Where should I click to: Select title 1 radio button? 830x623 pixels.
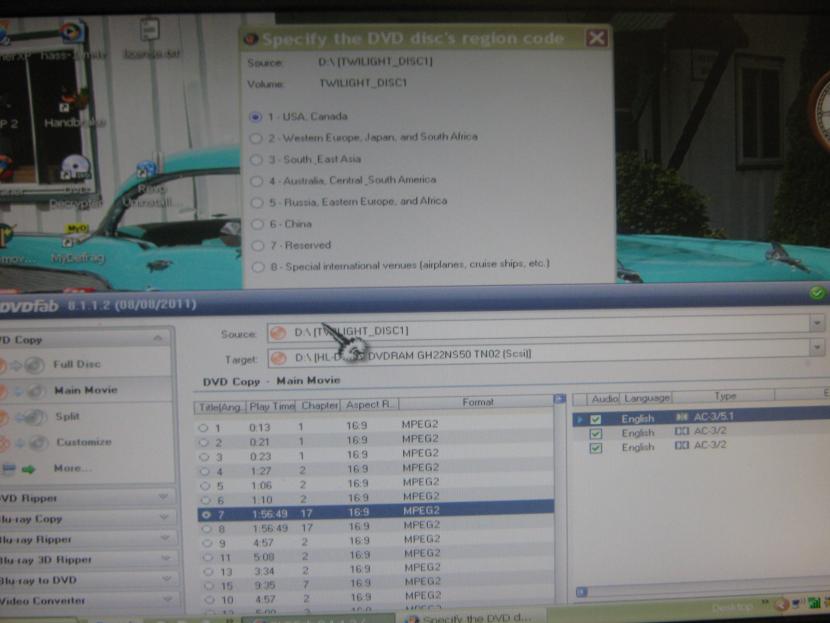(x=203, y=428)
